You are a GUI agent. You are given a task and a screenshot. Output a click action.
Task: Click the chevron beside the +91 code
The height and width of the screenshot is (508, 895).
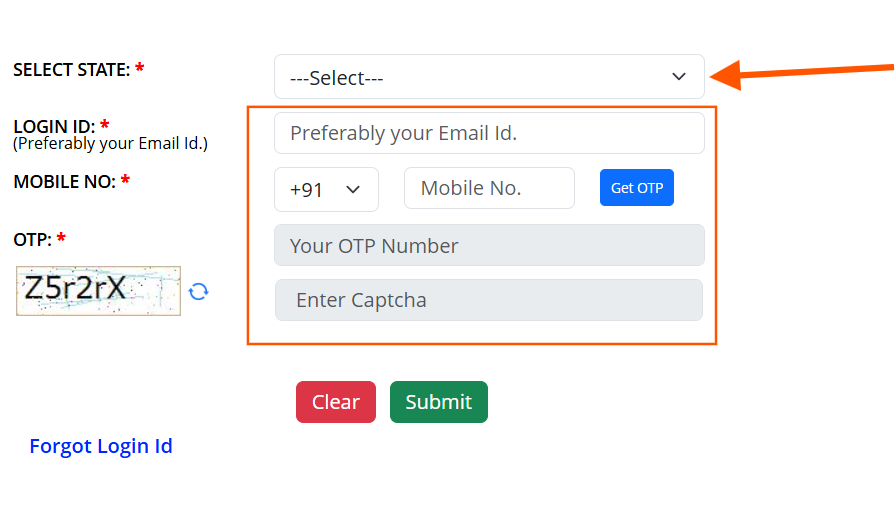pyautogui.click(x=353, y=190)
